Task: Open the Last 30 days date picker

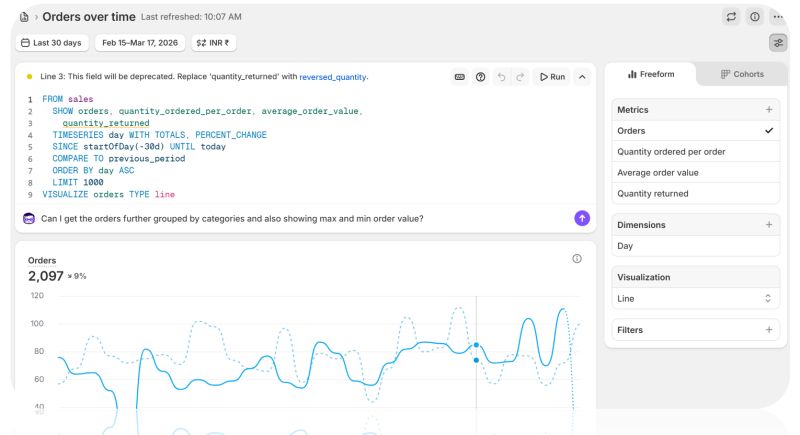Action: [52, 43]
